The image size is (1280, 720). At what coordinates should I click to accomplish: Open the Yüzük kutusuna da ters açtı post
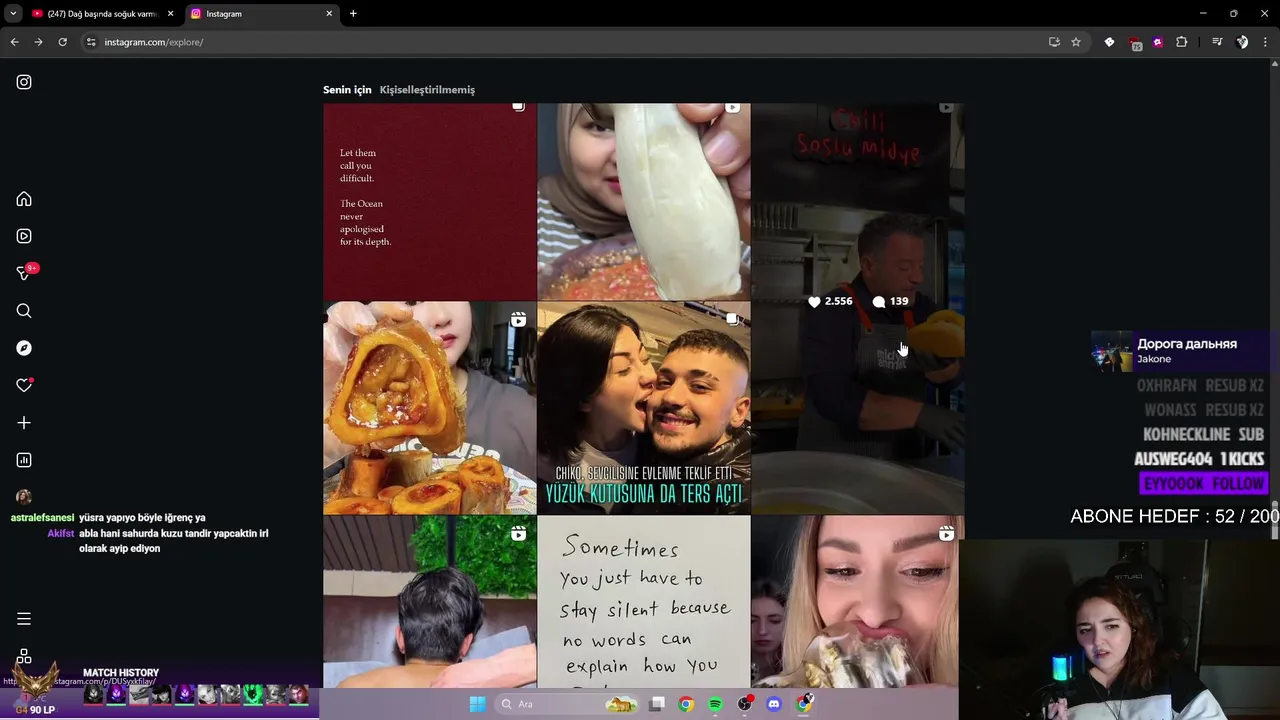644,408
